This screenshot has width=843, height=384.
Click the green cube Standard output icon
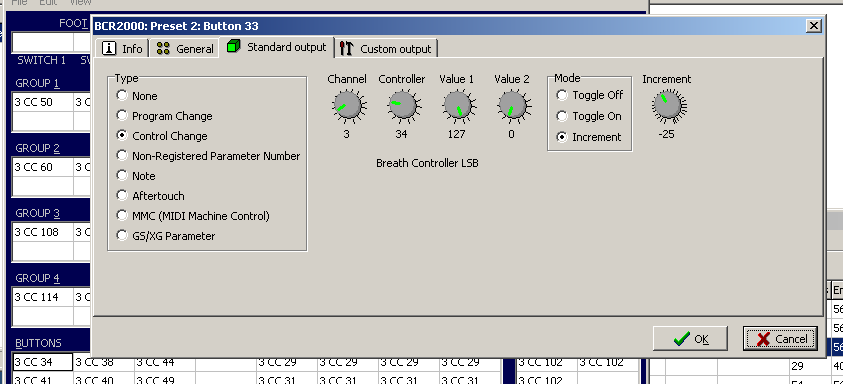point(233,47)
